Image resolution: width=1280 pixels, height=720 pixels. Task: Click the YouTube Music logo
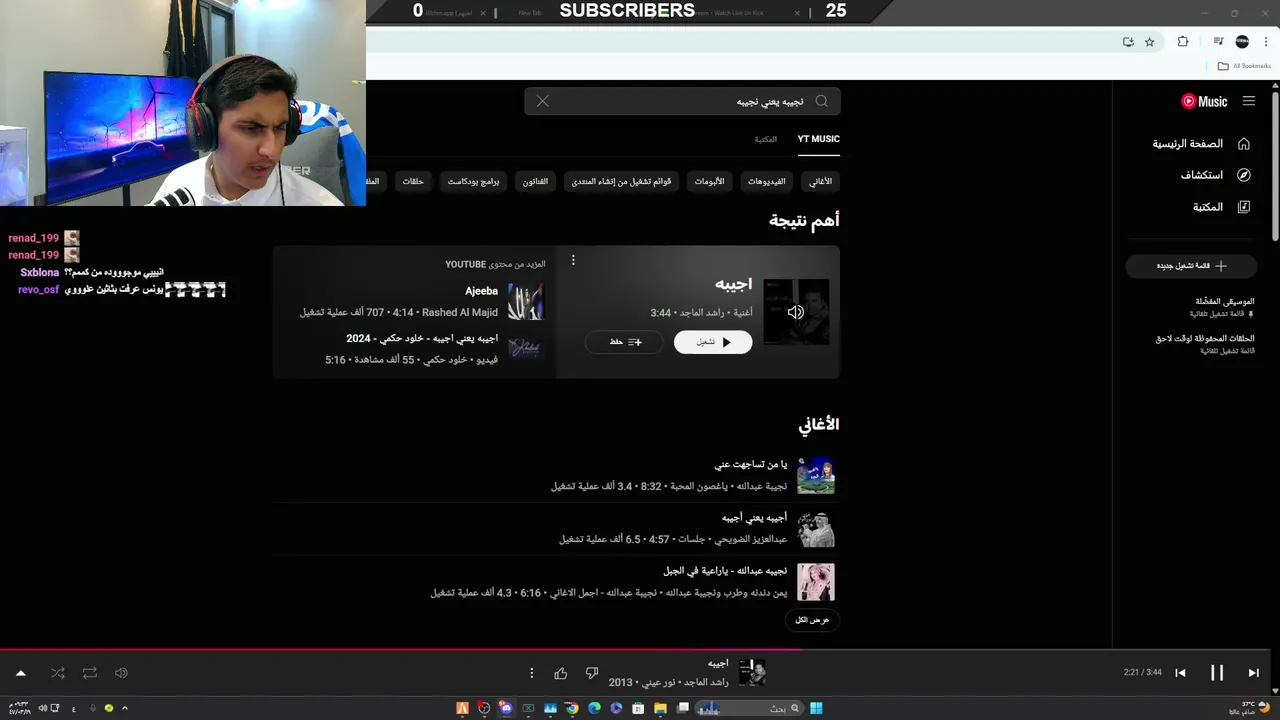click(1204, 101)
